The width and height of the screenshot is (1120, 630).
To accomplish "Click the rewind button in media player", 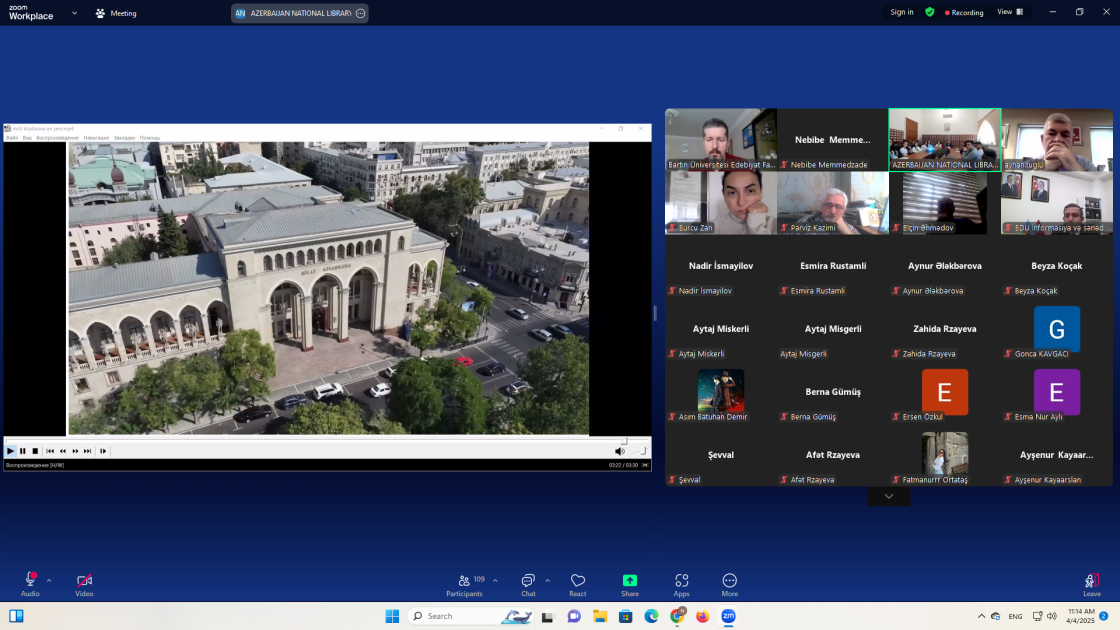I will tap(63, 451).
